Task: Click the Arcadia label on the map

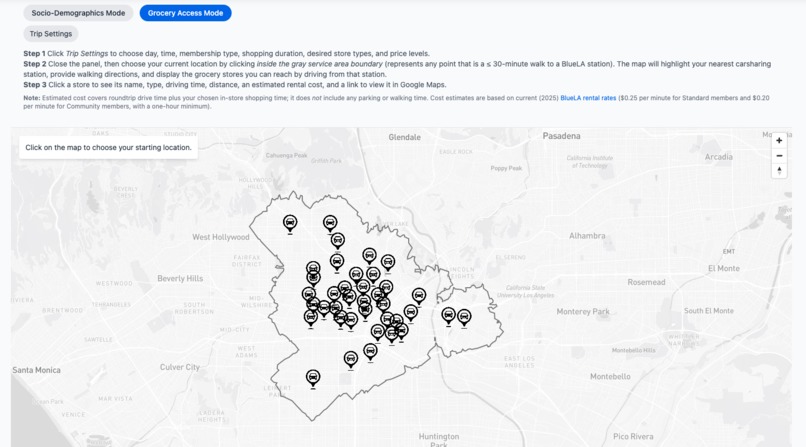Action: 719,157
